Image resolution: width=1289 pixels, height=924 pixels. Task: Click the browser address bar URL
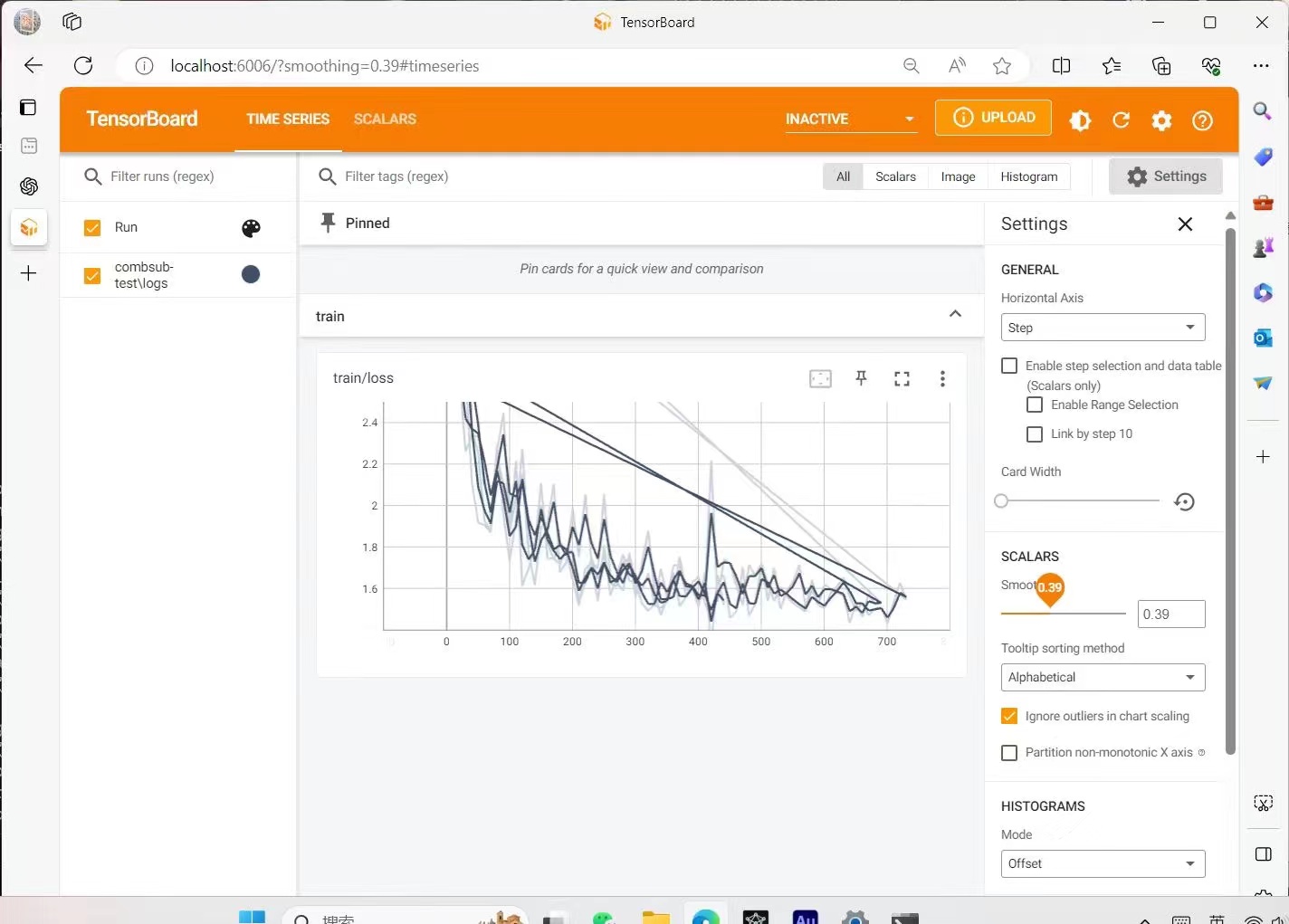(x=325, y=66)
